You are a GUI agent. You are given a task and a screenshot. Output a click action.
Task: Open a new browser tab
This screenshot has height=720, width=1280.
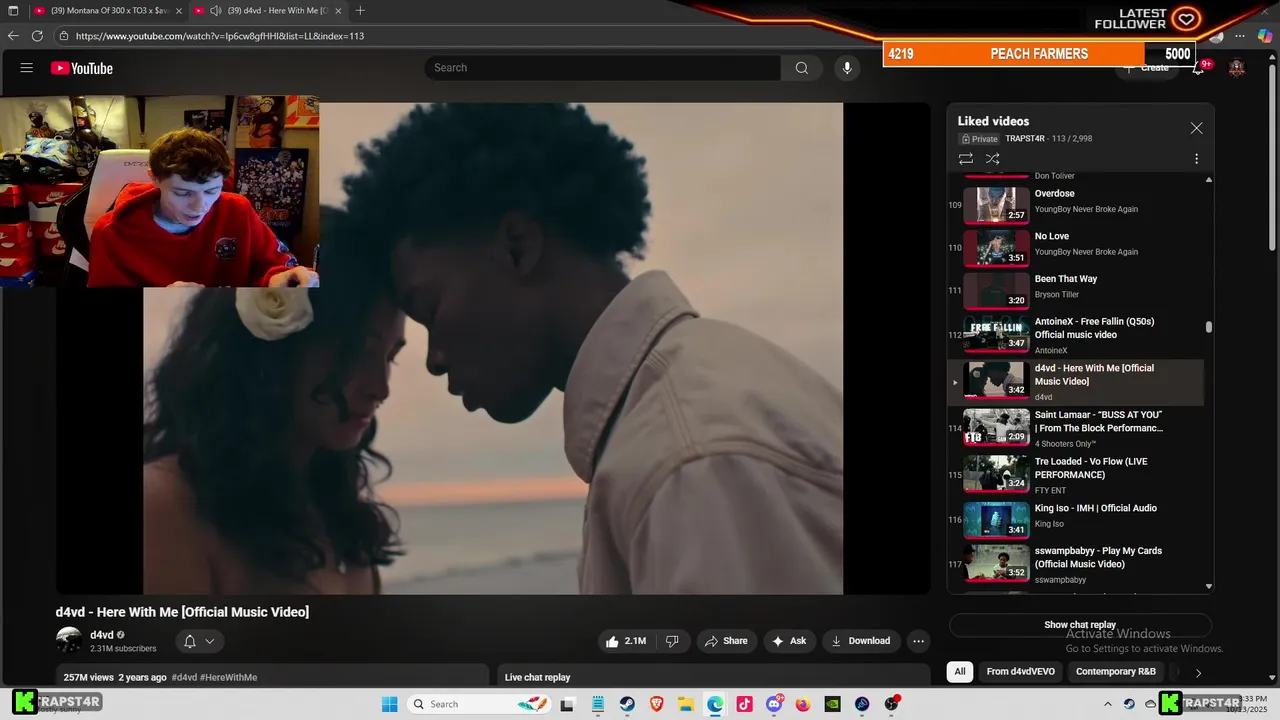pyautogui.click(x=360, y=10)
